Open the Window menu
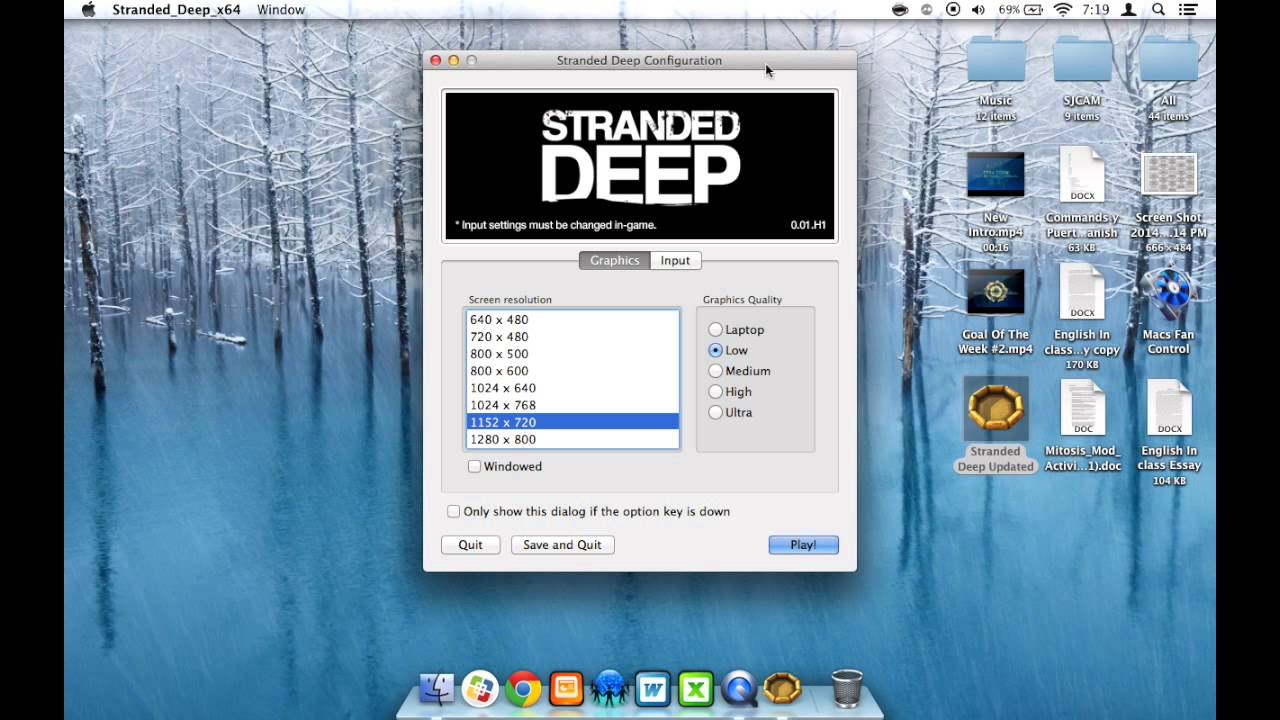The image size is (1280, 720). 281,10
